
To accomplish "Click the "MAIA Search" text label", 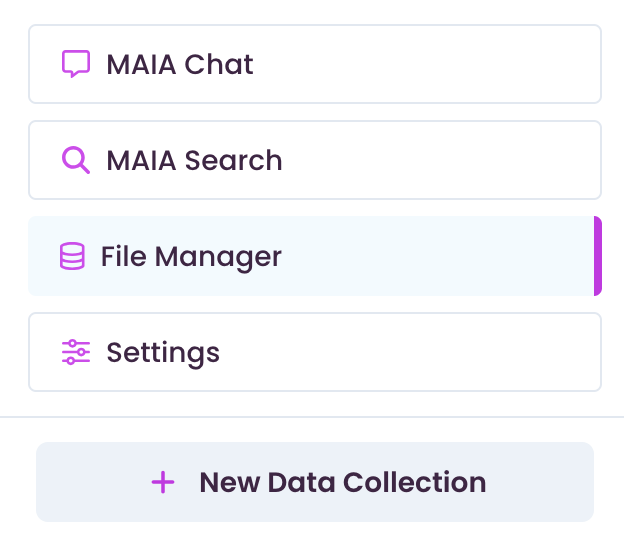I will 194,160.
